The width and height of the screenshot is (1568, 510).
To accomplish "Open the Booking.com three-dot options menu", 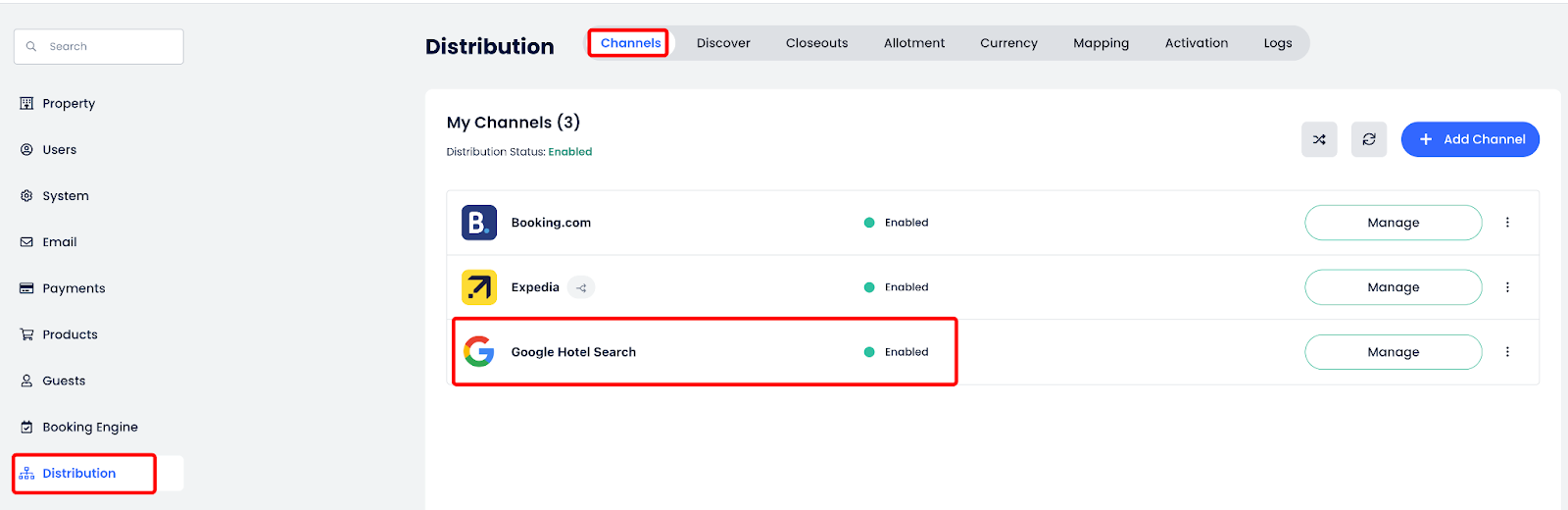I will coord(1507,223).
